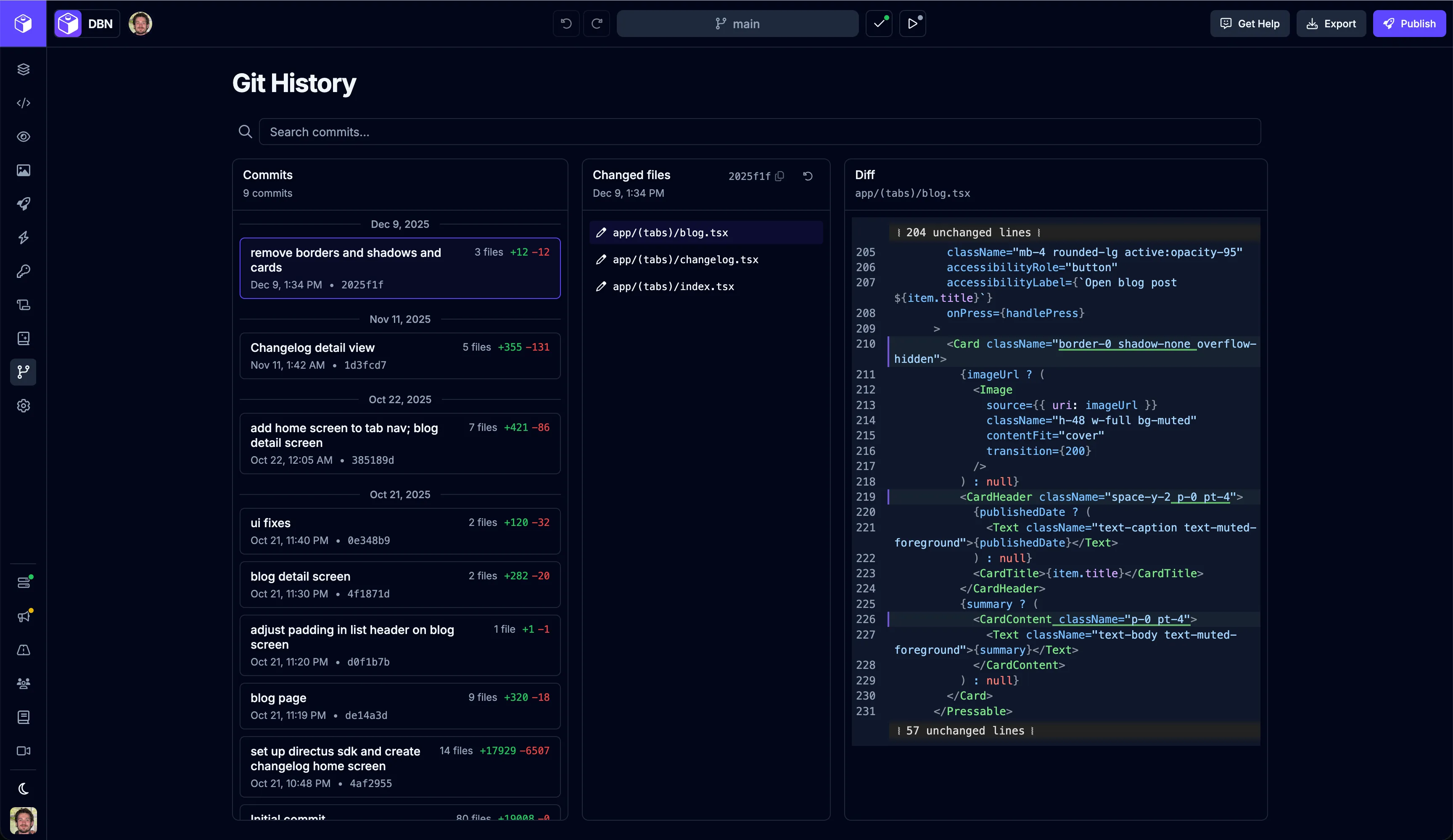Open the image assets sidebar icon
This screenshot has height=840, width=1453.
tap(23, 170)
